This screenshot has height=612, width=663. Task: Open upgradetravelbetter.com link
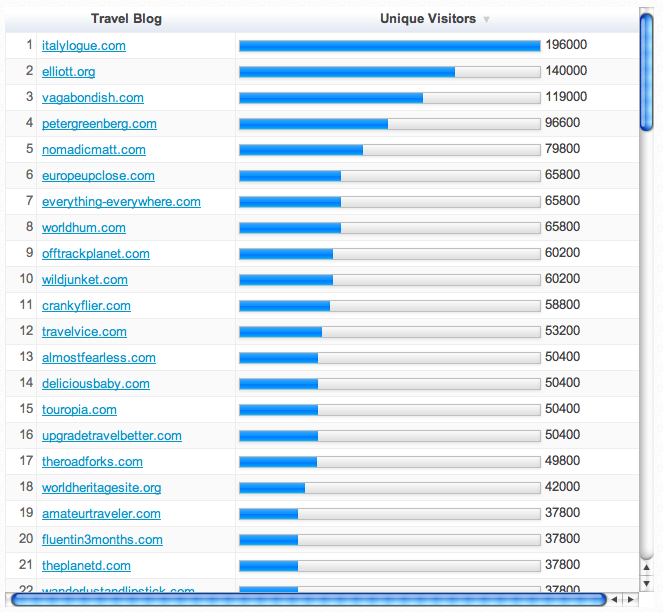[112, 436]
